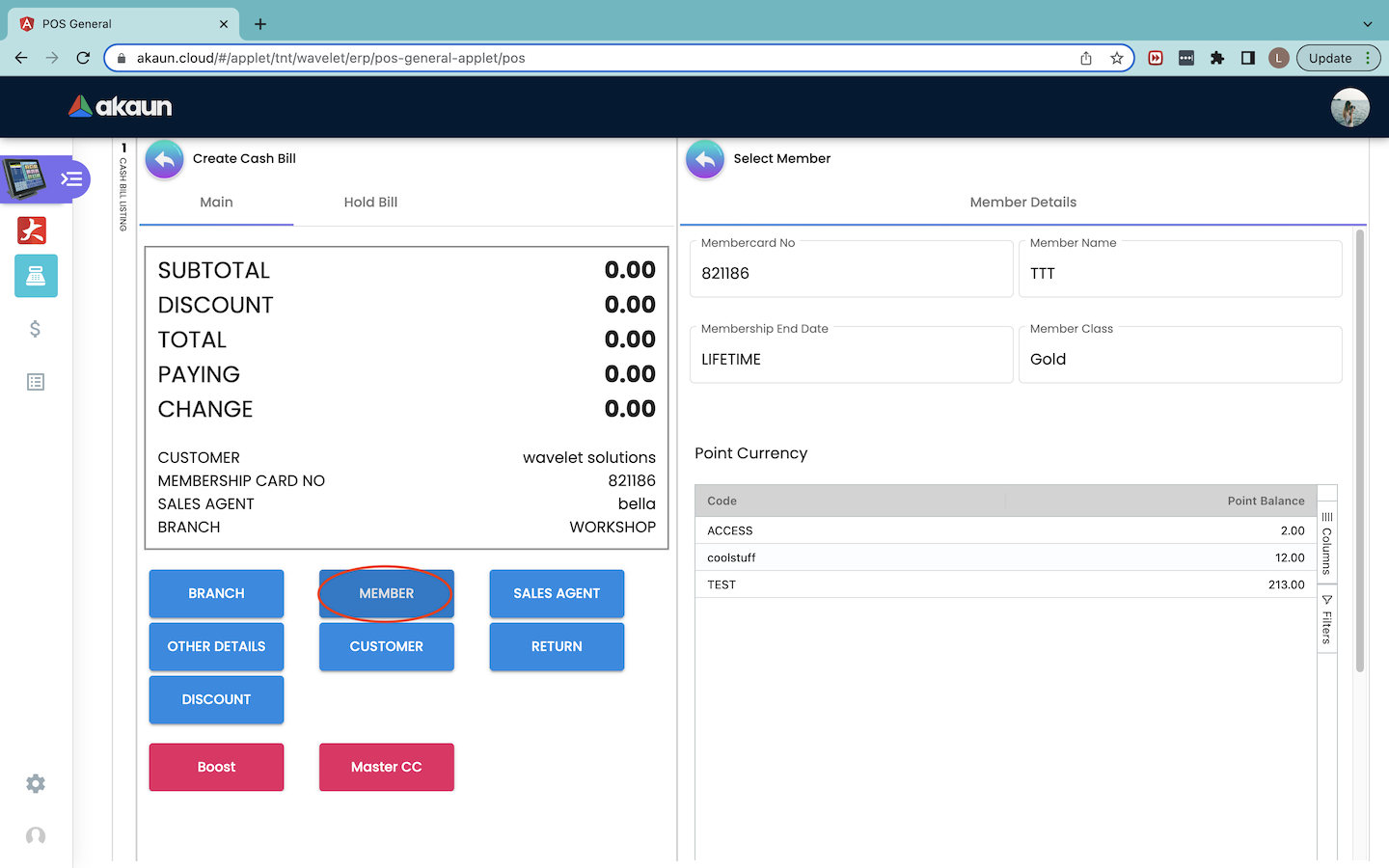Image resolution: width=1389 pixels, height=868 pixels.
Task: Click the BRANCH button
Action: [216, 593]
